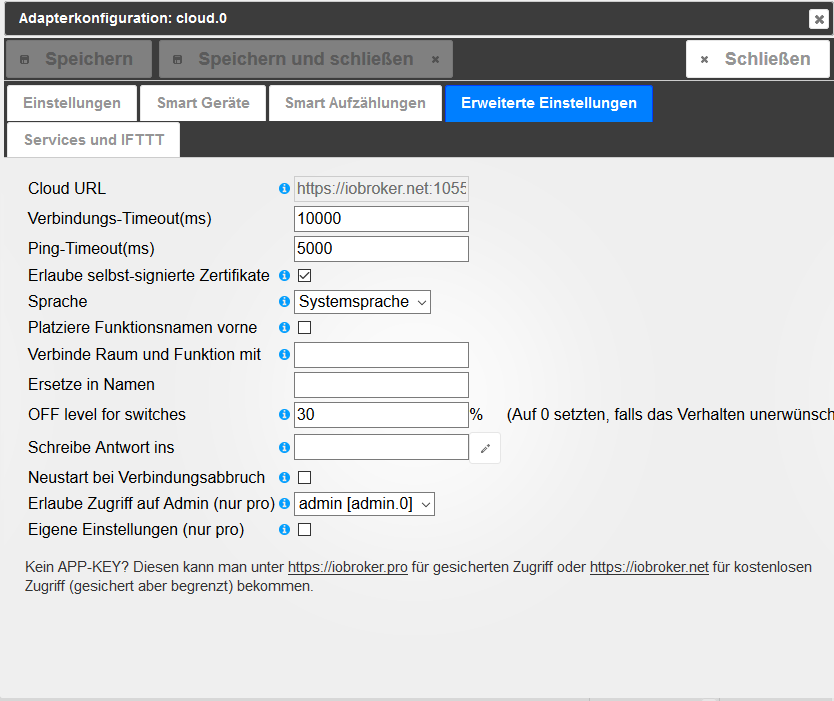Click the Ersetze in Namen text field
The height and width of the screenshot is (701, 834).
[381, 385]
